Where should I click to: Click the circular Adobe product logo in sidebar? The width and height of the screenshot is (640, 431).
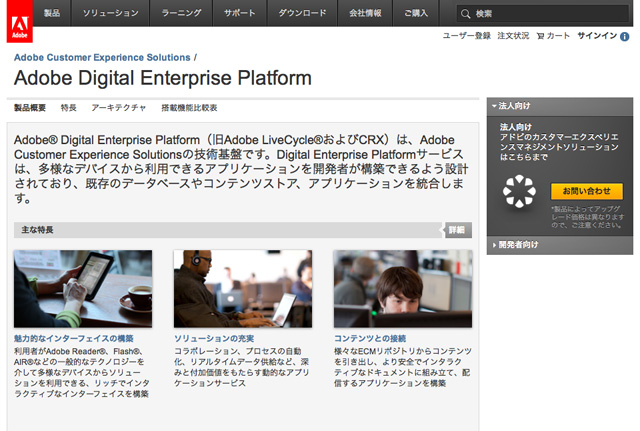[x=519, y=191]
